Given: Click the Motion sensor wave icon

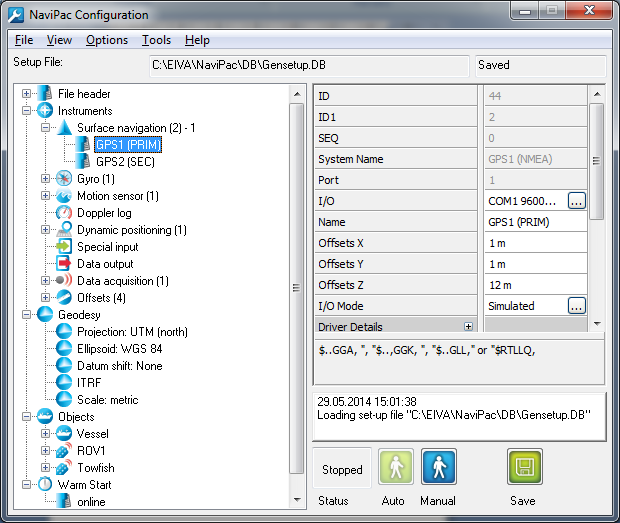Looking at the screenshot, I should pyautogui.click(x=64, y=196).
